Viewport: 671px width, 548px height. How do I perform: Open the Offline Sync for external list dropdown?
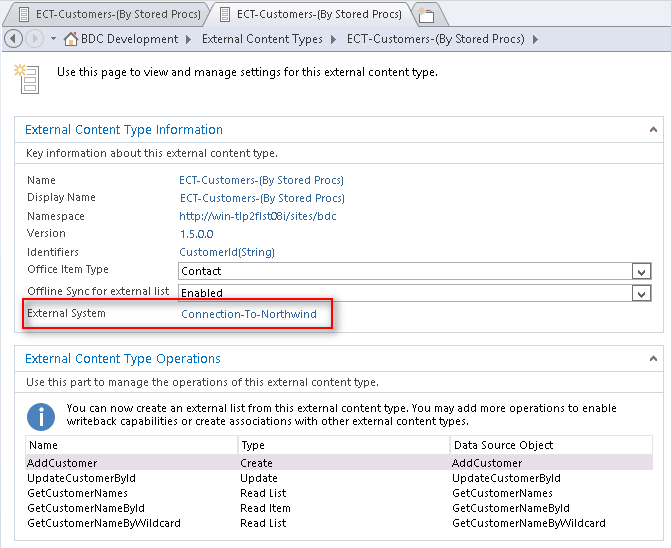[x=642, y=293]
